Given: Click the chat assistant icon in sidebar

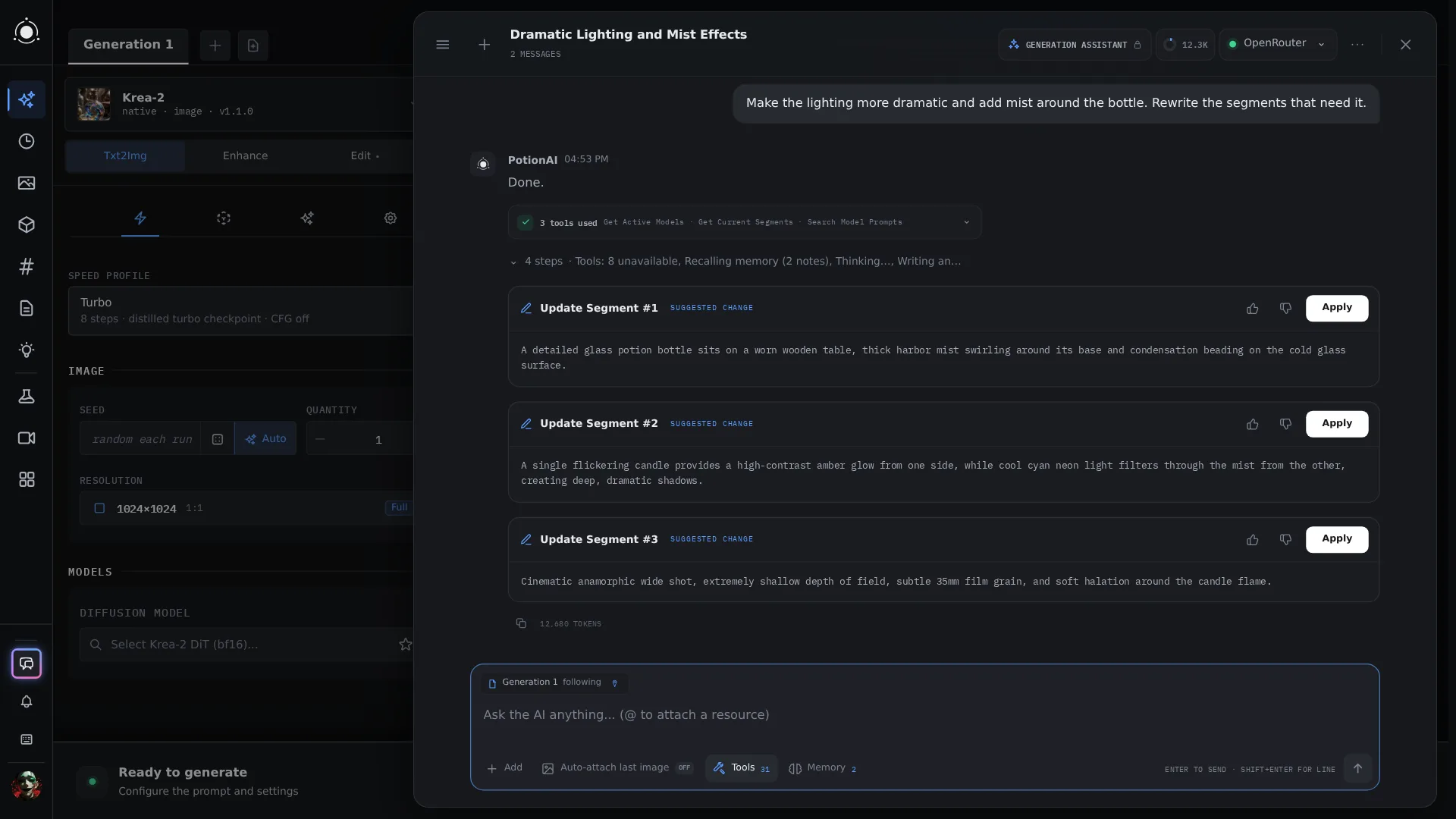Looking at the screenshot, I should pyautogui.click(x=27, y=664).
